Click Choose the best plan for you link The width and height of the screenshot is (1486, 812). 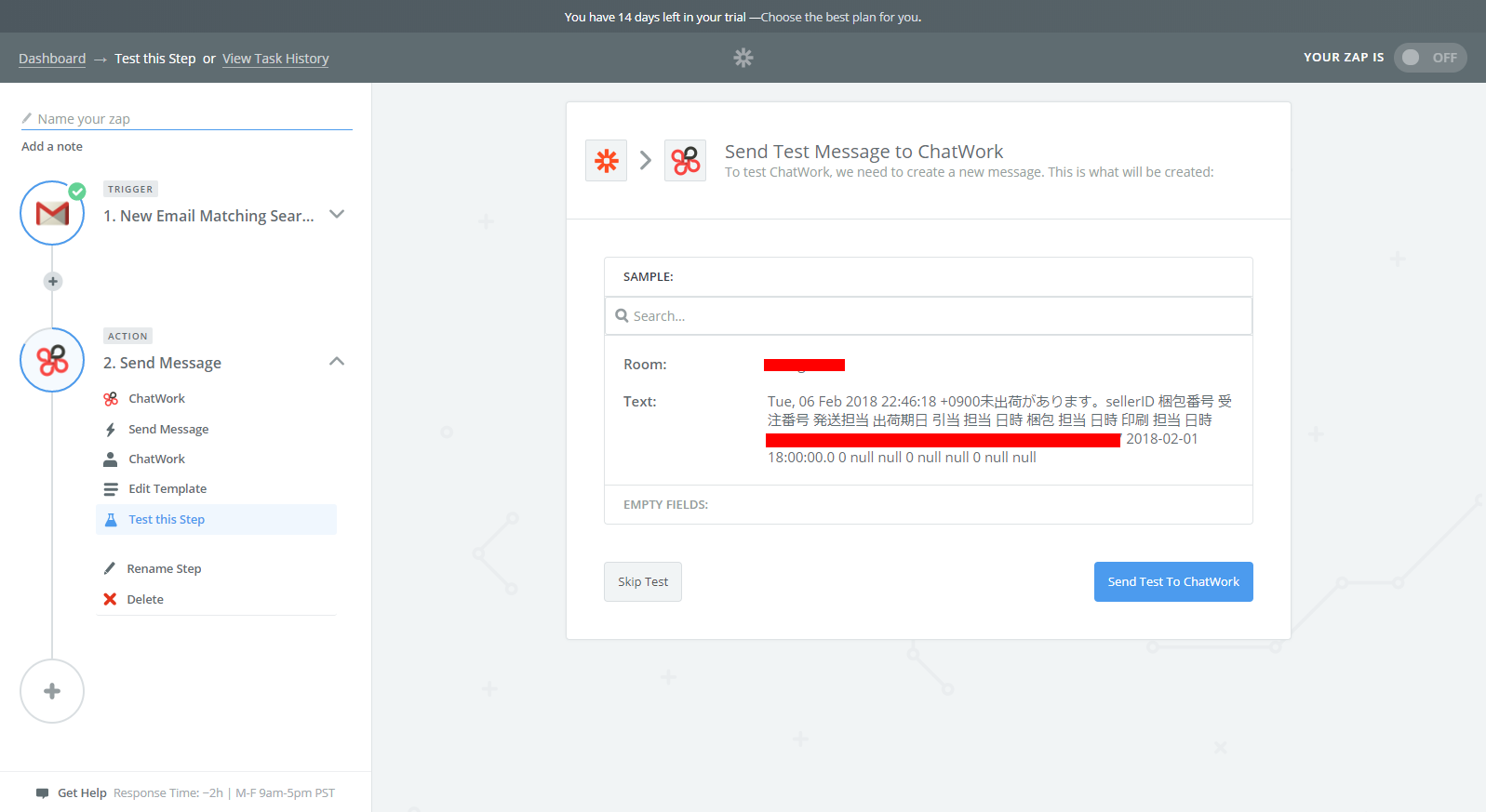click(x=841, y=17)
